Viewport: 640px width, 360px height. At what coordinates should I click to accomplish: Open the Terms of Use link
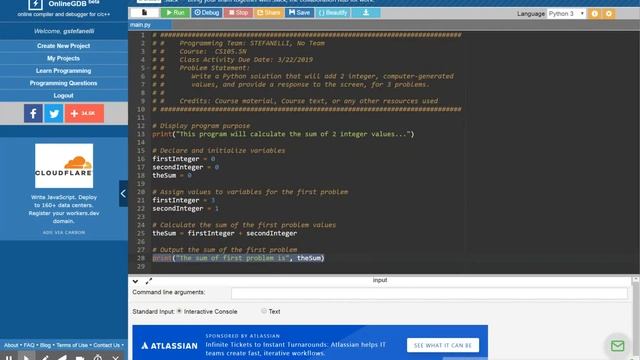coord(72,345)
